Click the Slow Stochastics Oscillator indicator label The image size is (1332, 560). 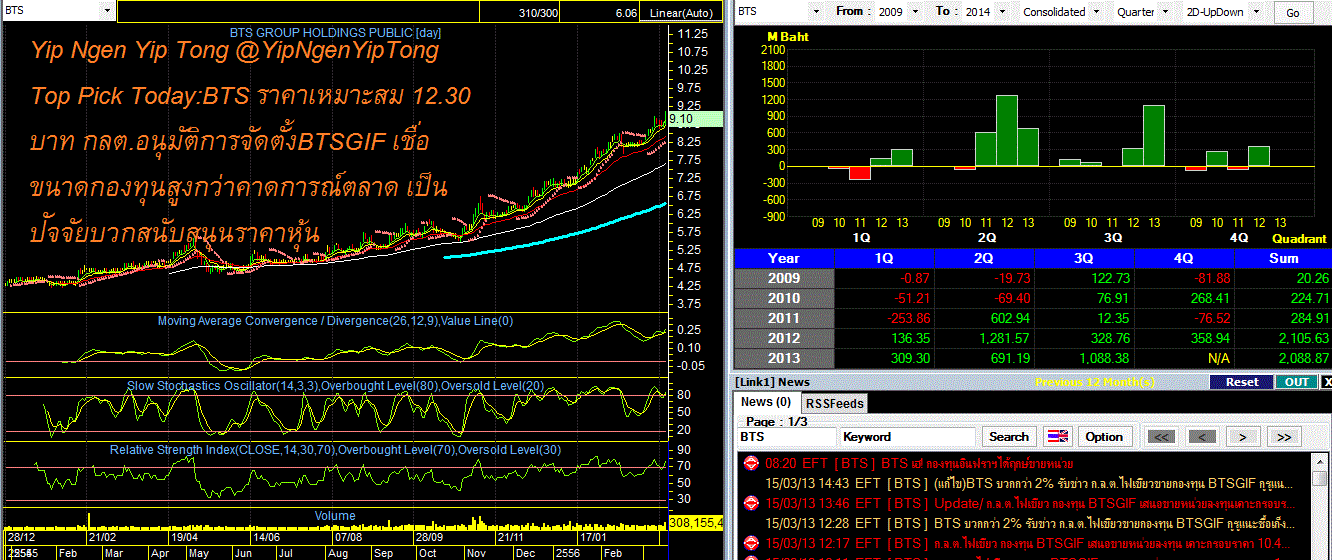335,385
